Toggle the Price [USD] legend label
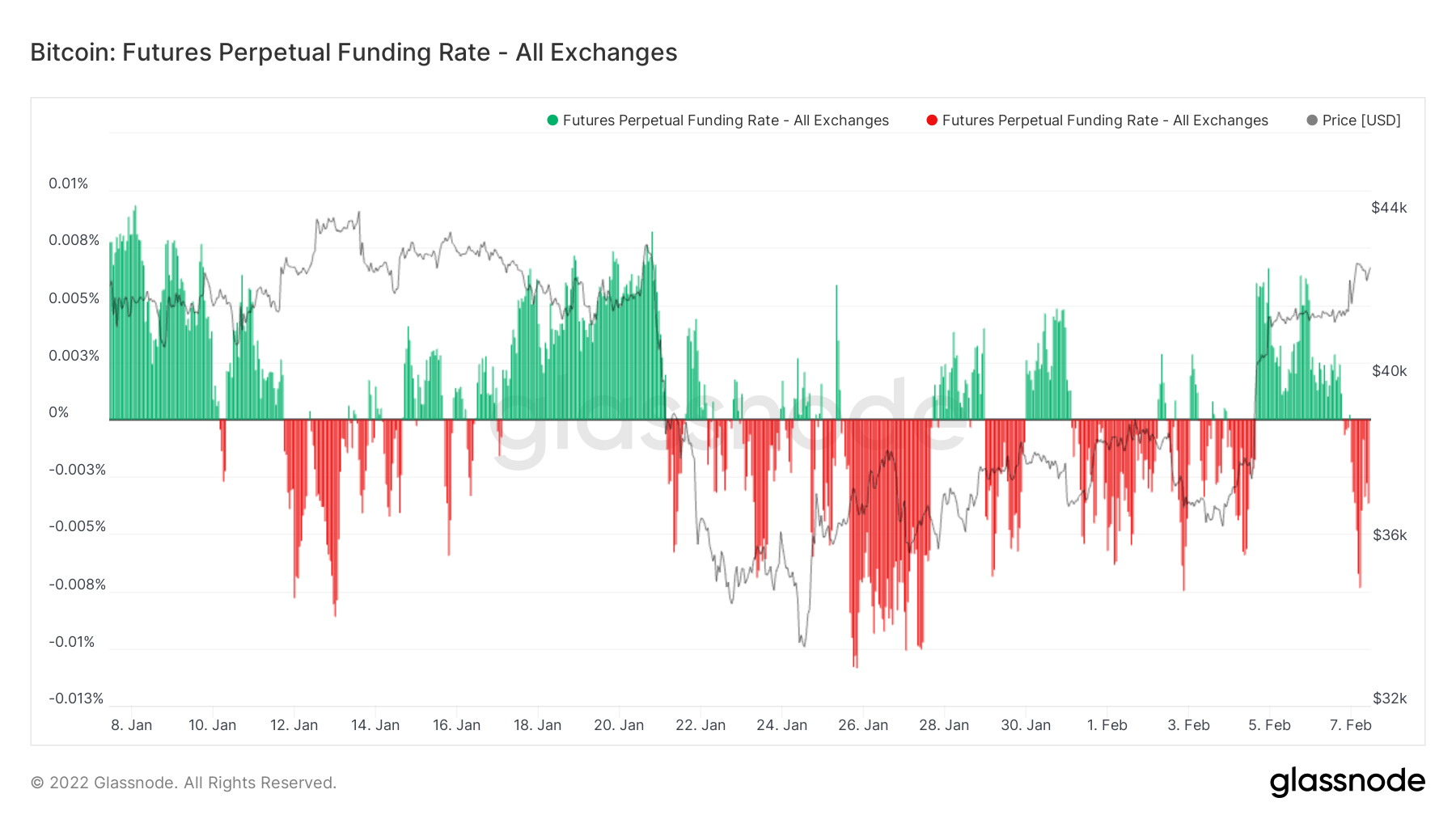 (1361, 120)
